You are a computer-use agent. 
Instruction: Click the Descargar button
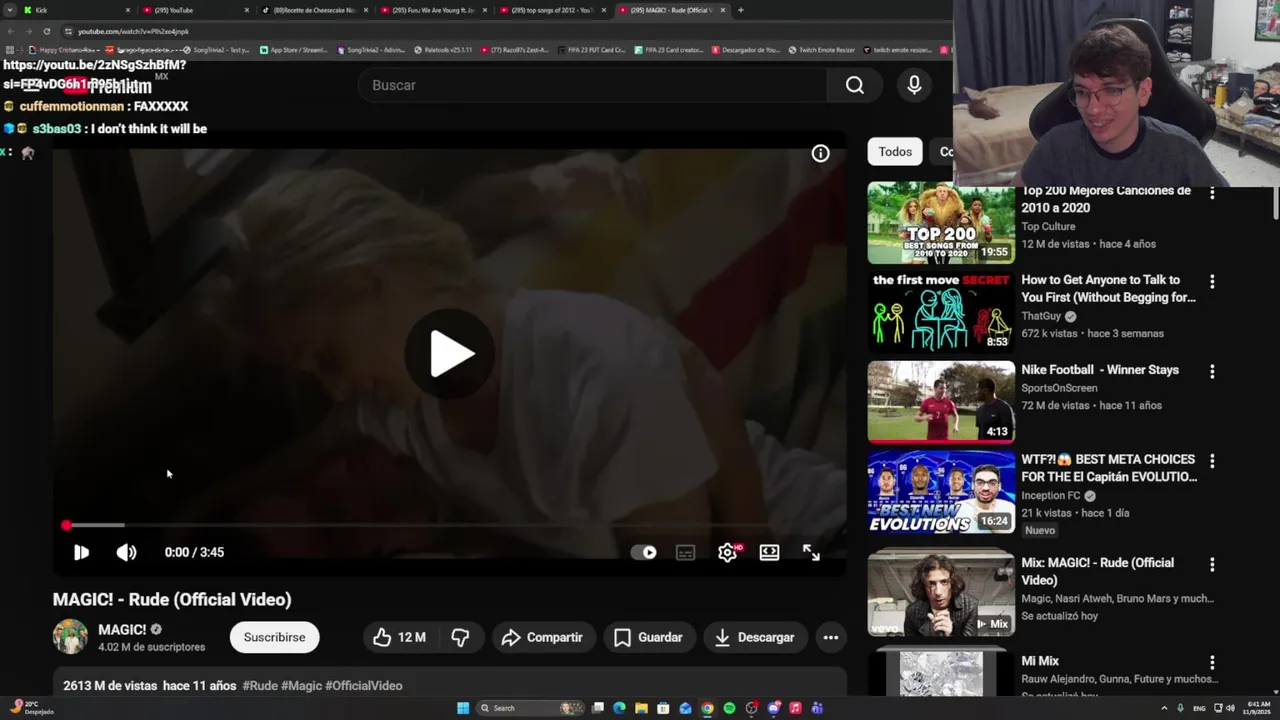[755, 637]
